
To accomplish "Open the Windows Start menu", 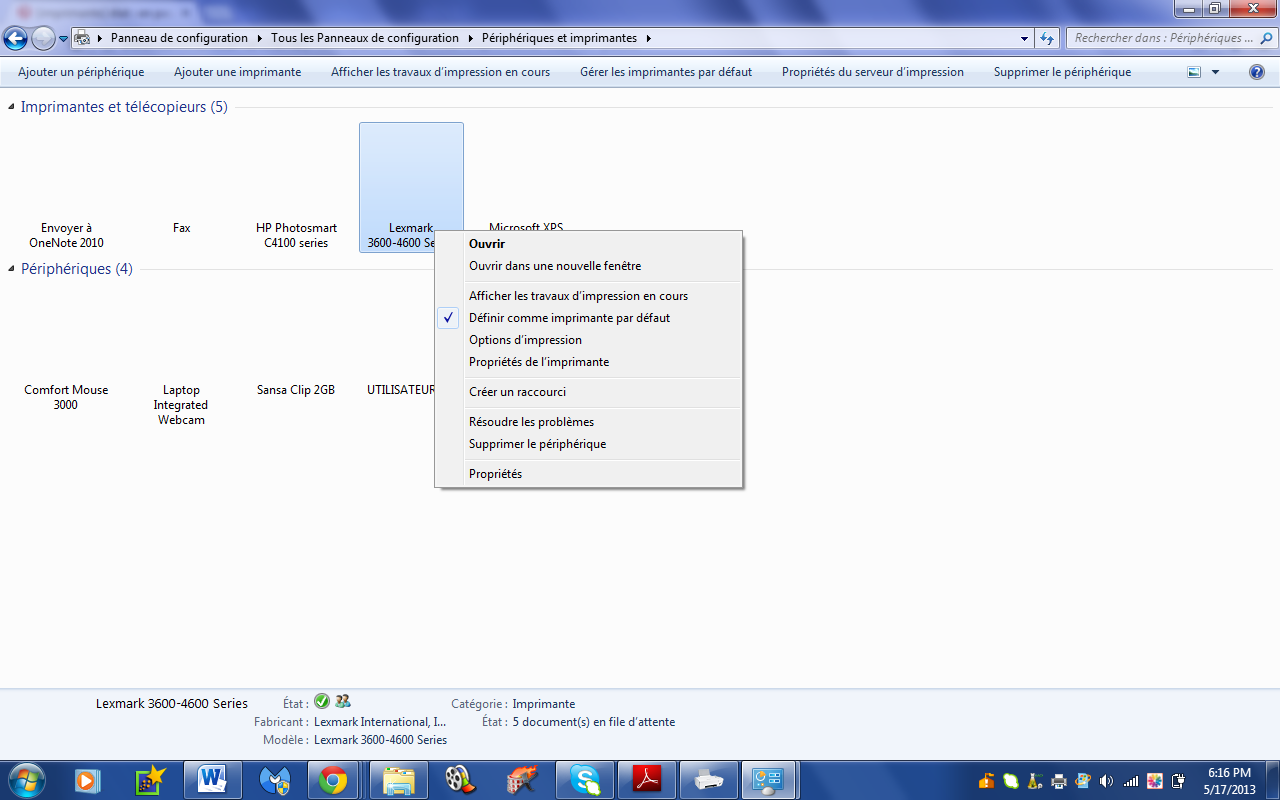I will coord(26,779).
